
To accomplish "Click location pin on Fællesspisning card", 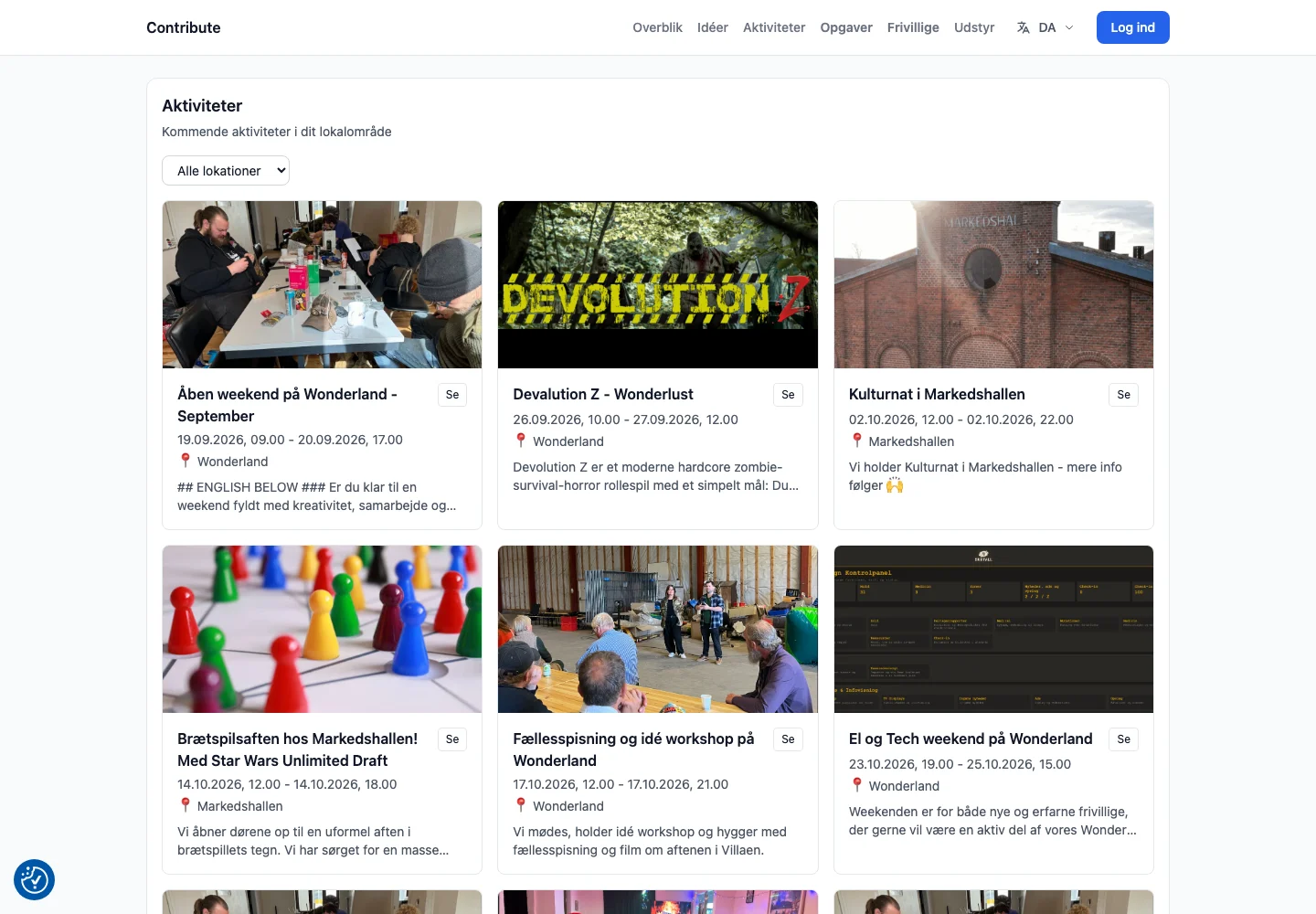I will 521,805.
